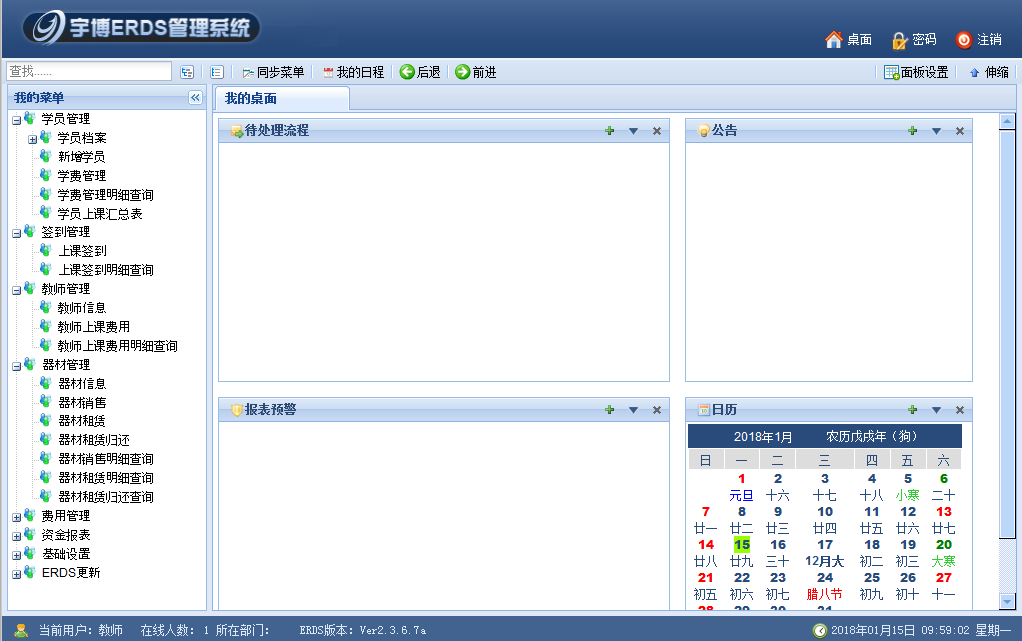Open 新增学员 in the menu tree

tap(81, 157)
